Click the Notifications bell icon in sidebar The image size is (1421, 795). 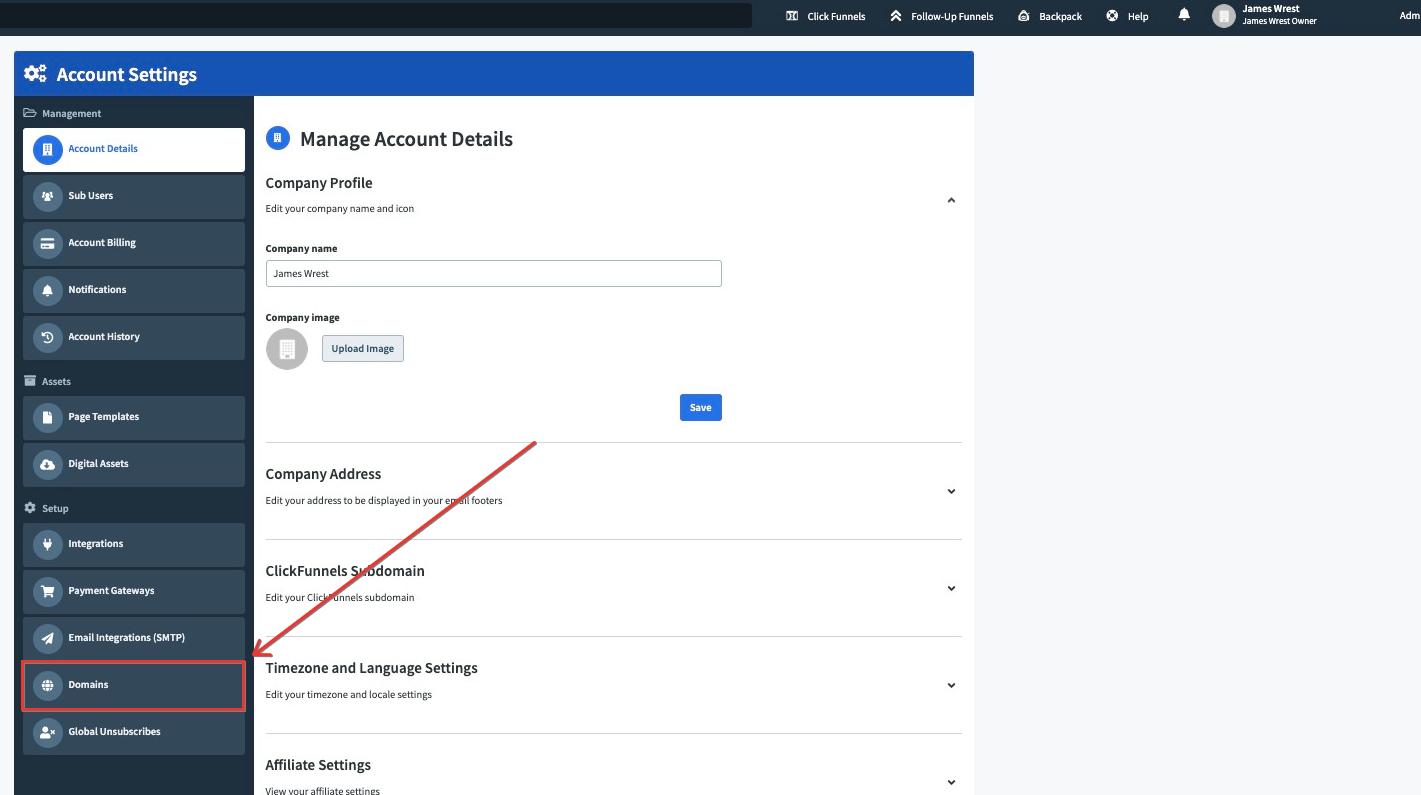[x=47, y=290]
